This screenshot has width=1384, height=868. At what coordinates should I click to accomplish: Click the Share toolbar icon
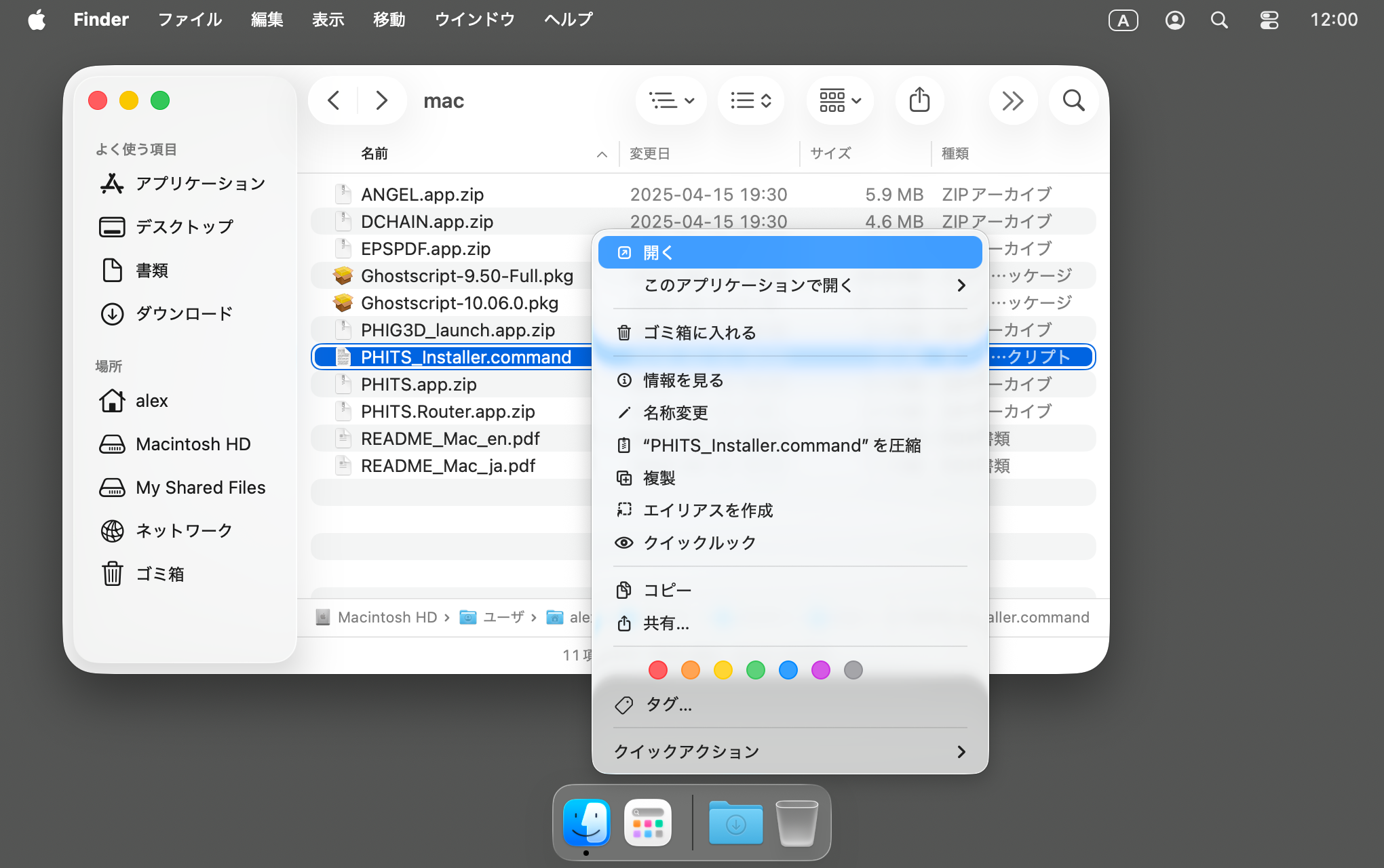[x=919, y=100]
